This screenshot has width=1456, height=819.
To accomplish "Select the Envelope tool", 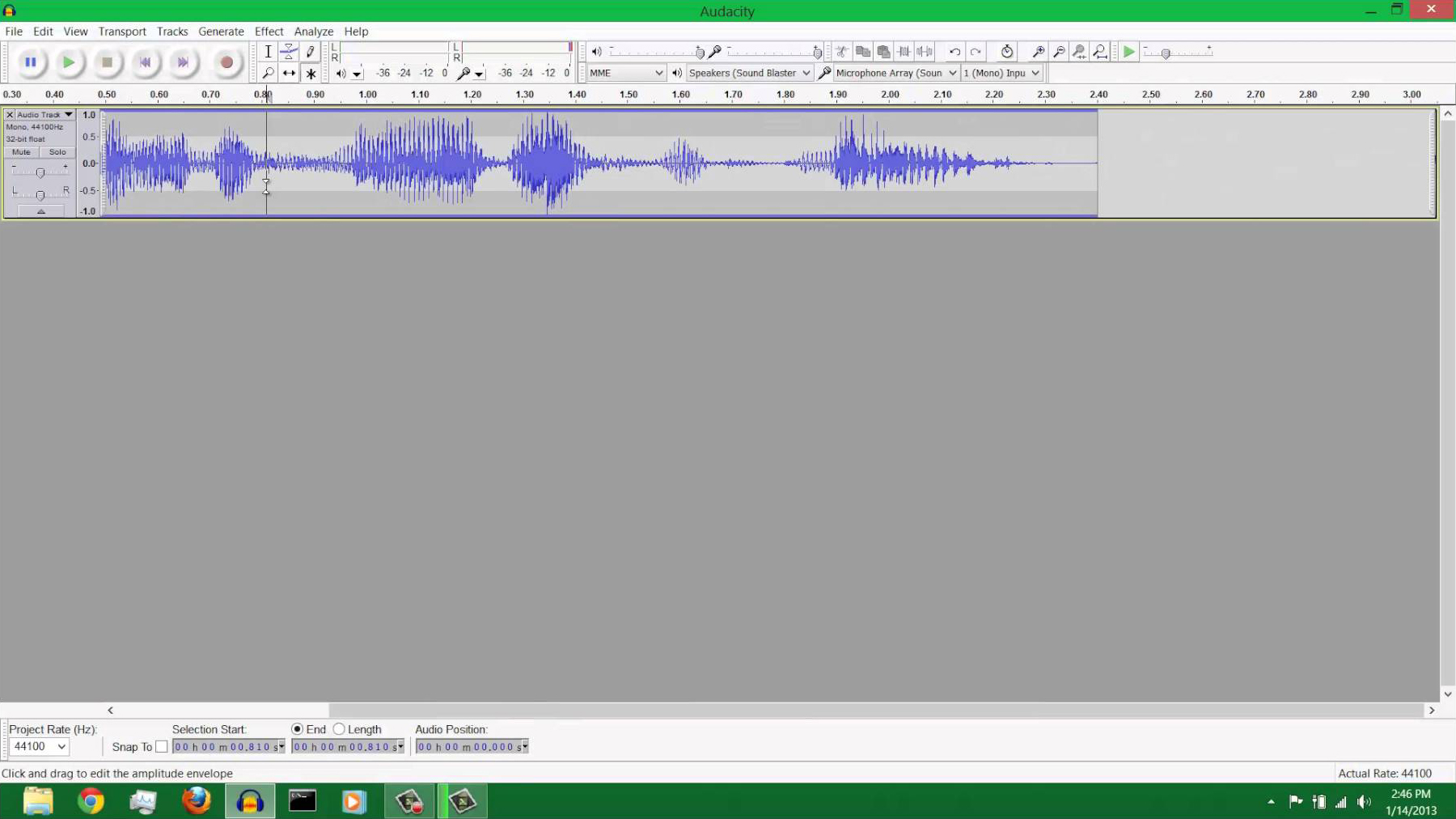I will tap(289, 51).
